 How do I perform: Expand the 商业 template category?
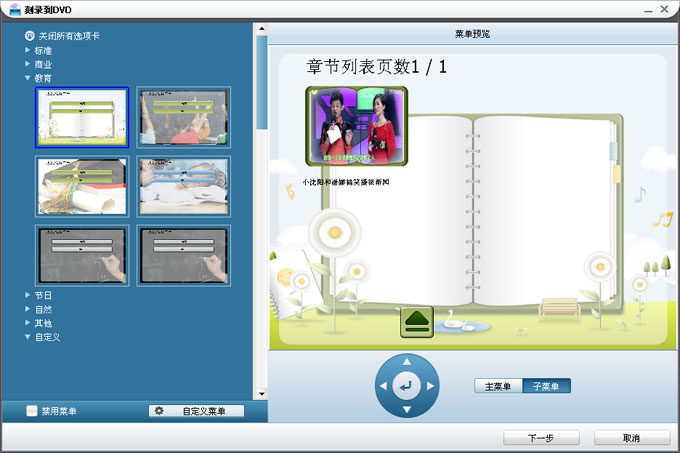click(x=28, y=64)
